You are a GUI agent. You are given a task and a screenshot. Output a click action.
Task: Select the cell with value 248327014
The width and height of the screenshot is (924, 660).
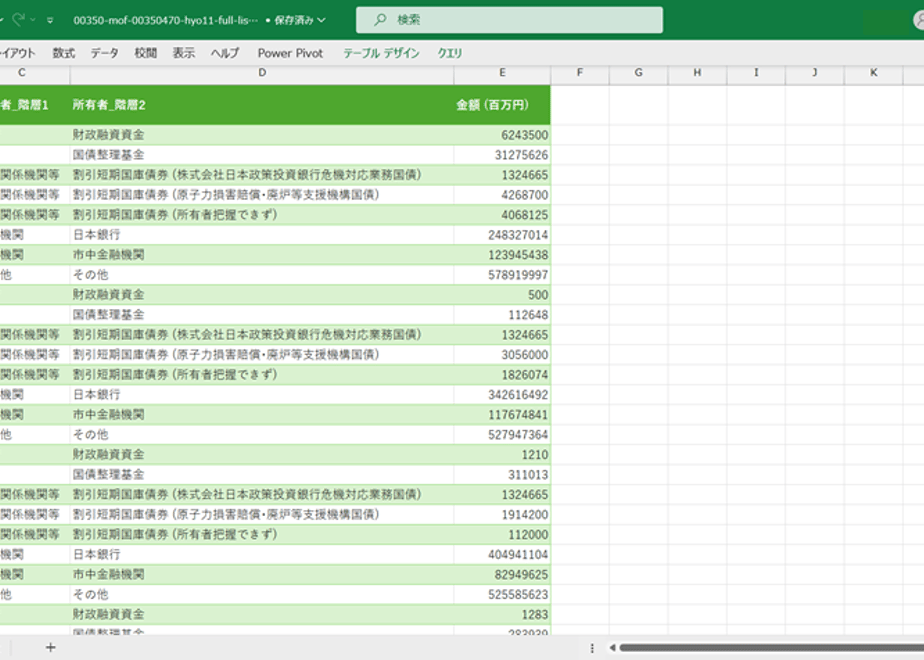(502, 235)
